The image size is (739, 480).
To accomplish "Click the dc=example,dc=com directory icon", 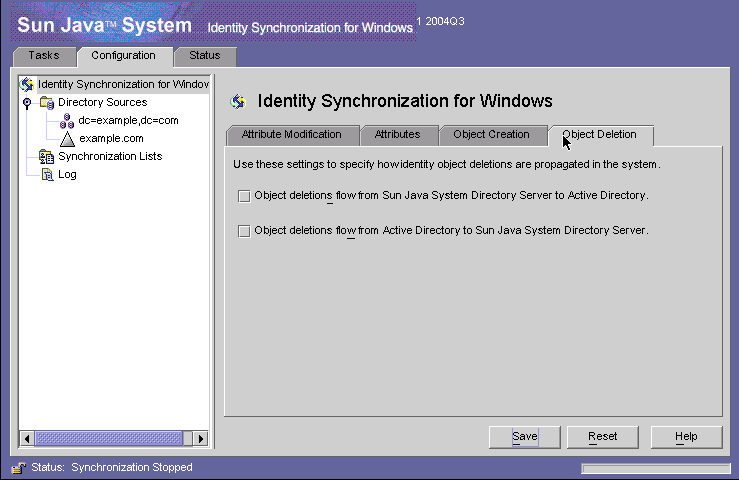I will 67,121.
